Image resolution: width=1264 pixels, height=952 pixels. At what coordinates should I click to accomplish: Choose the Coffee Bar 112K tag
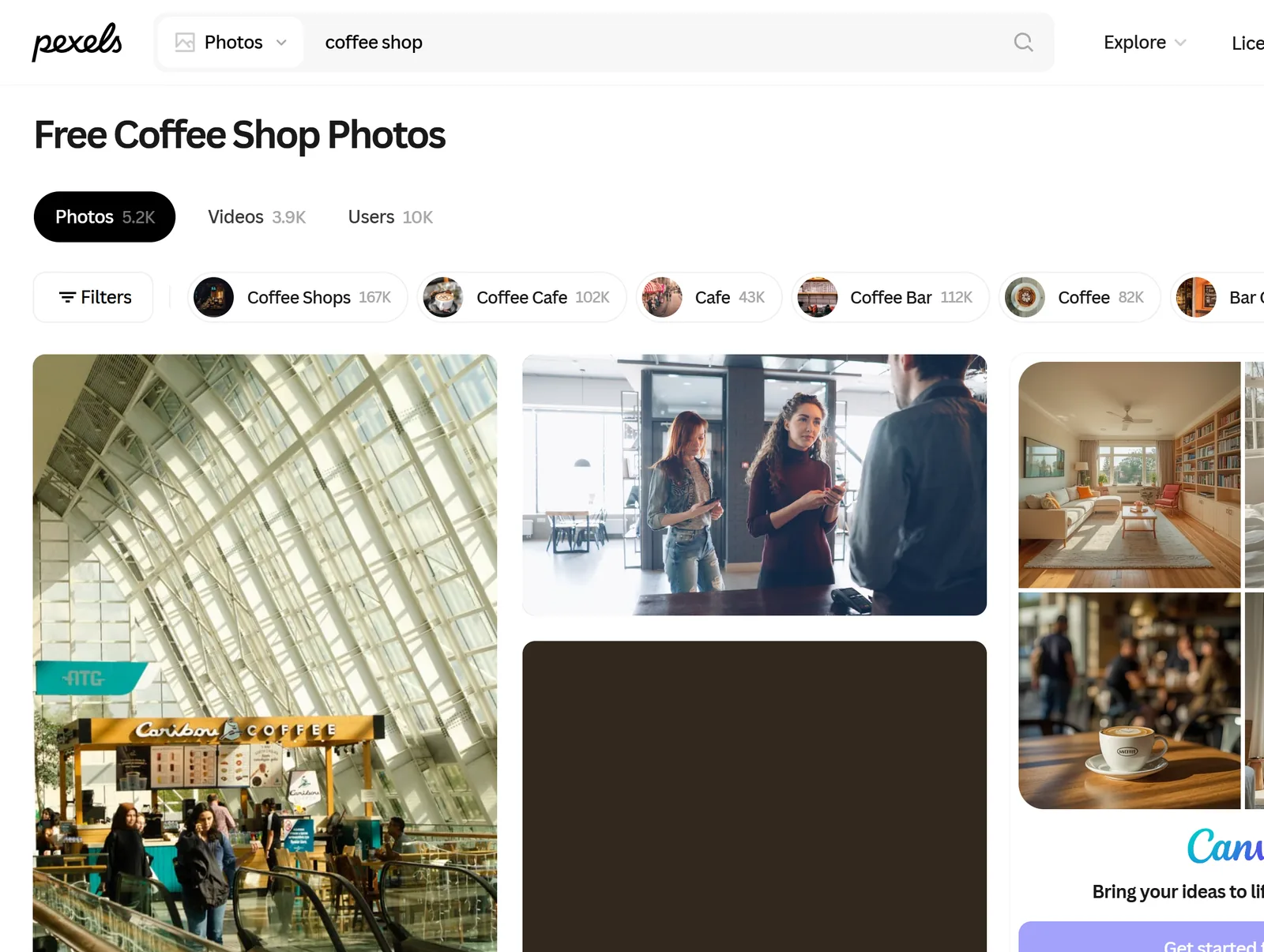coord(890,297)
